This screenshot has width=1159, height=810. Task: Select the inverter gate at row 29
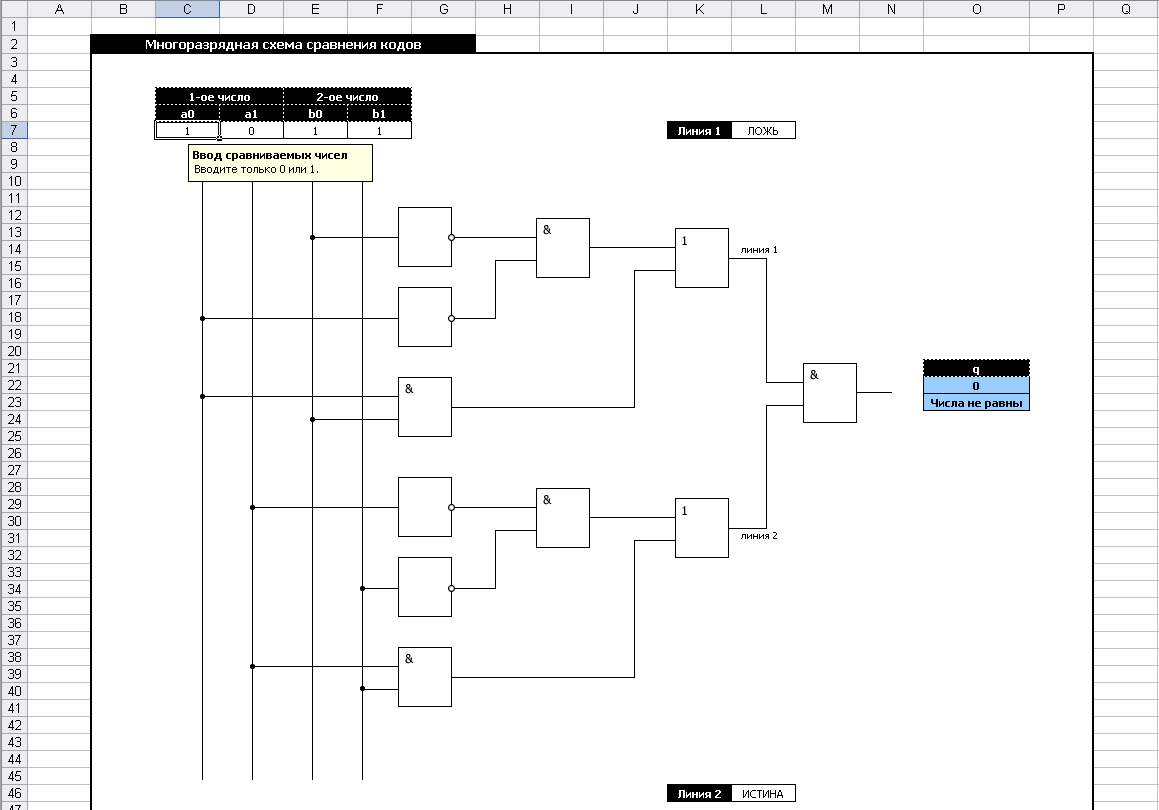point(425,507)
